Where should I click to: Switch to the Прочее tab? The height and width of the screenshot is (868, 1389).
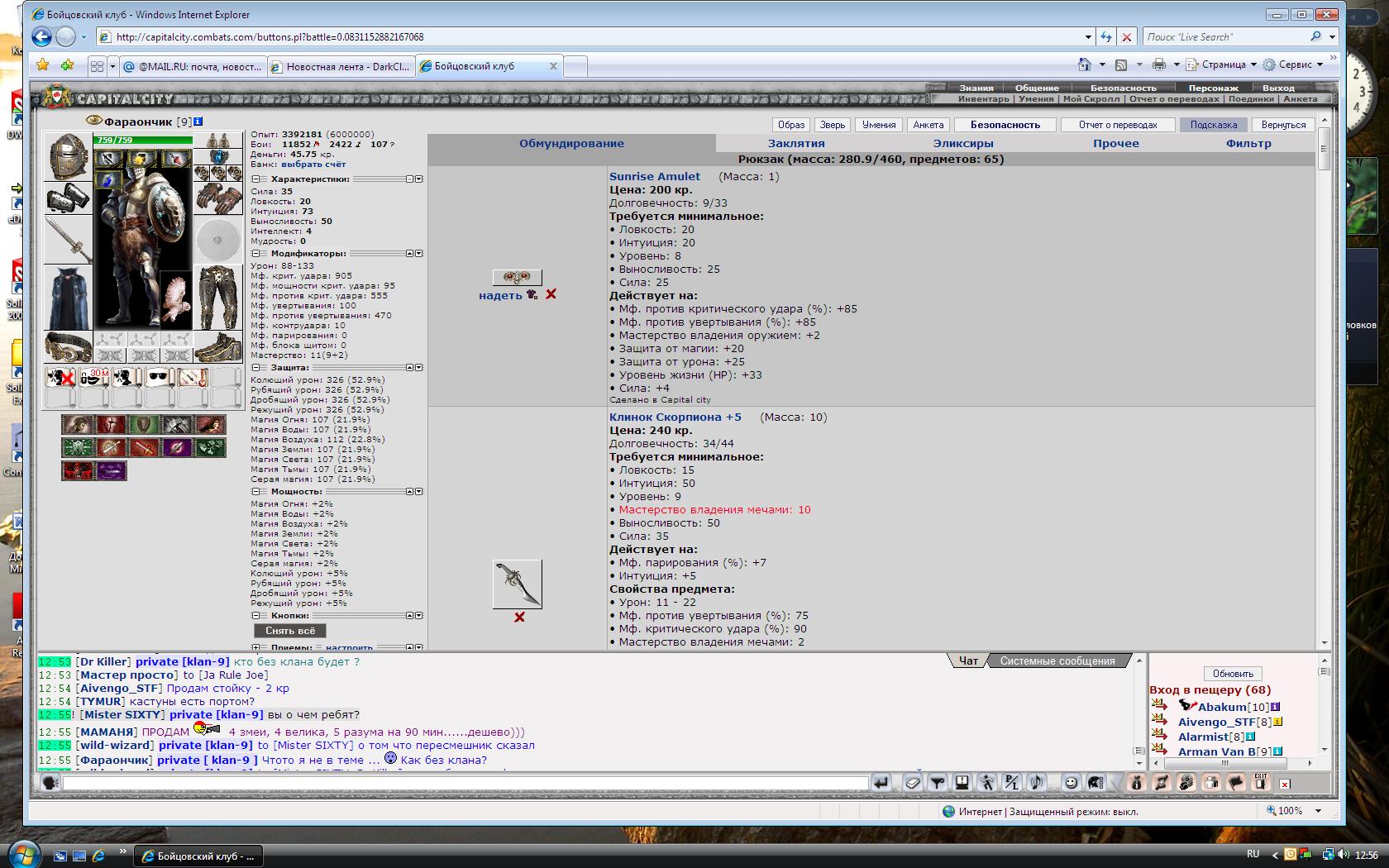click(1115, 143)
